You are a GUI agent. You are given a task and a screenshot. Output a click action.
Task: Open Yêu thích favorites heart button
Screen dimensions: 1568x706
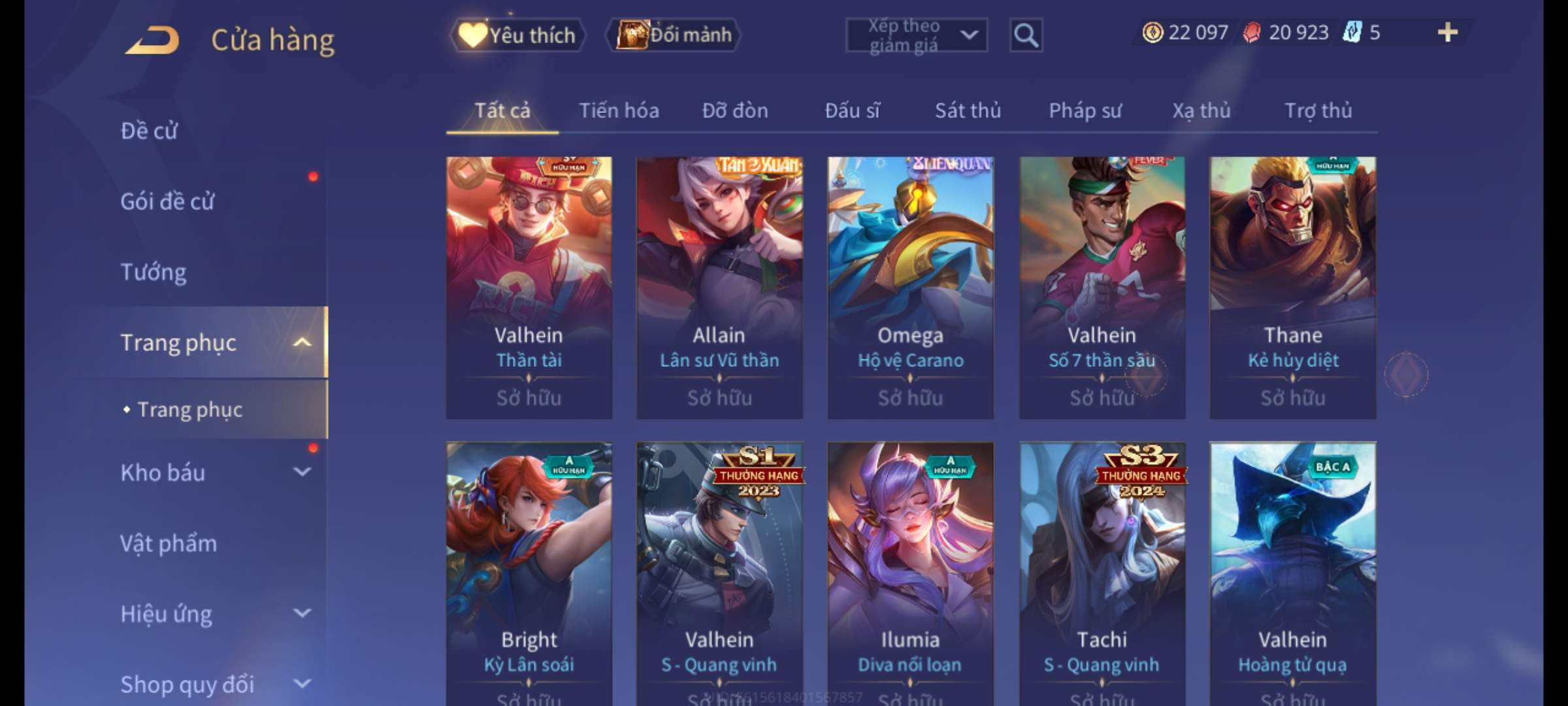518,35
